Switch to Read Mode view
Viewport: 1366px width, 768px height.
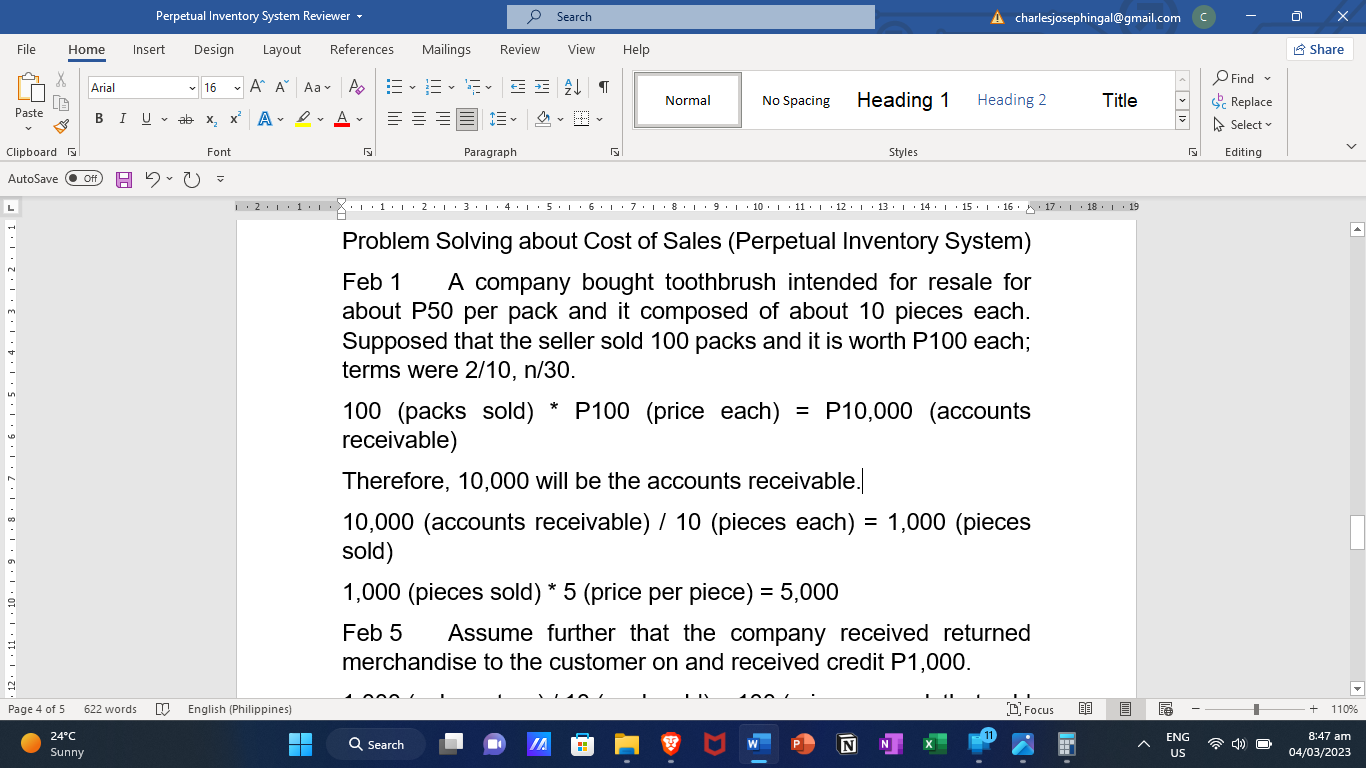click(x=1086, y=709)
